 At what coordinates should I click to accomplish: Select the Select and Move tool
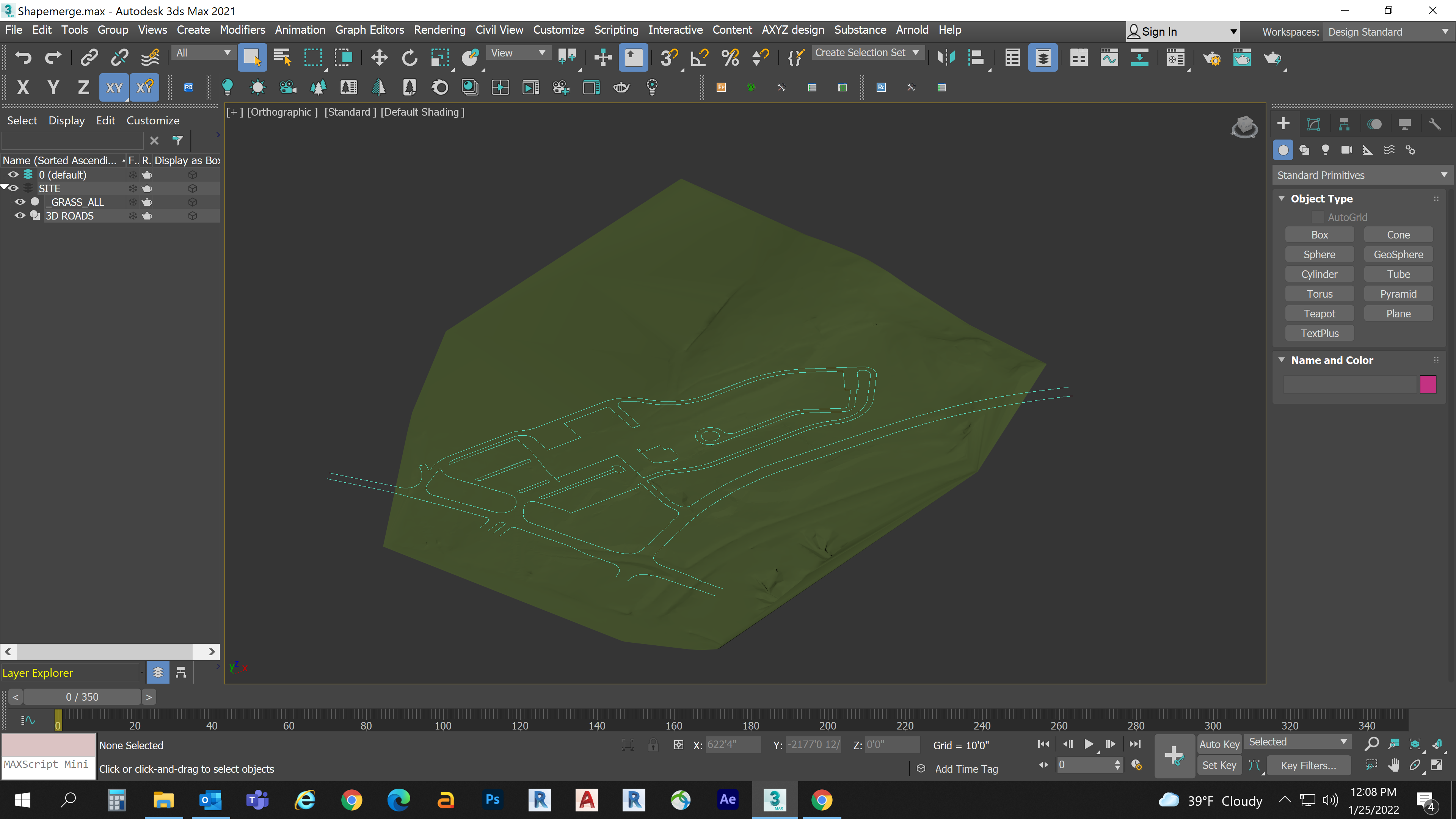pyautogui.click(x=379, y=57)
